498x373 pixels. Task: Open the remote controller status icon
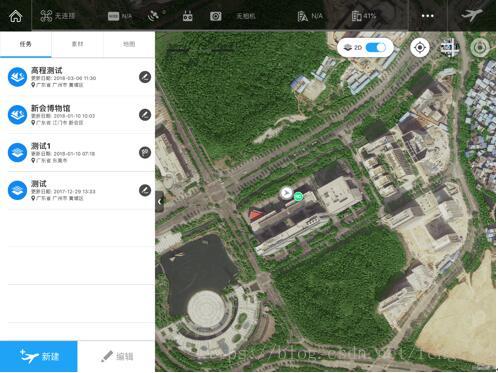(188, 16)
